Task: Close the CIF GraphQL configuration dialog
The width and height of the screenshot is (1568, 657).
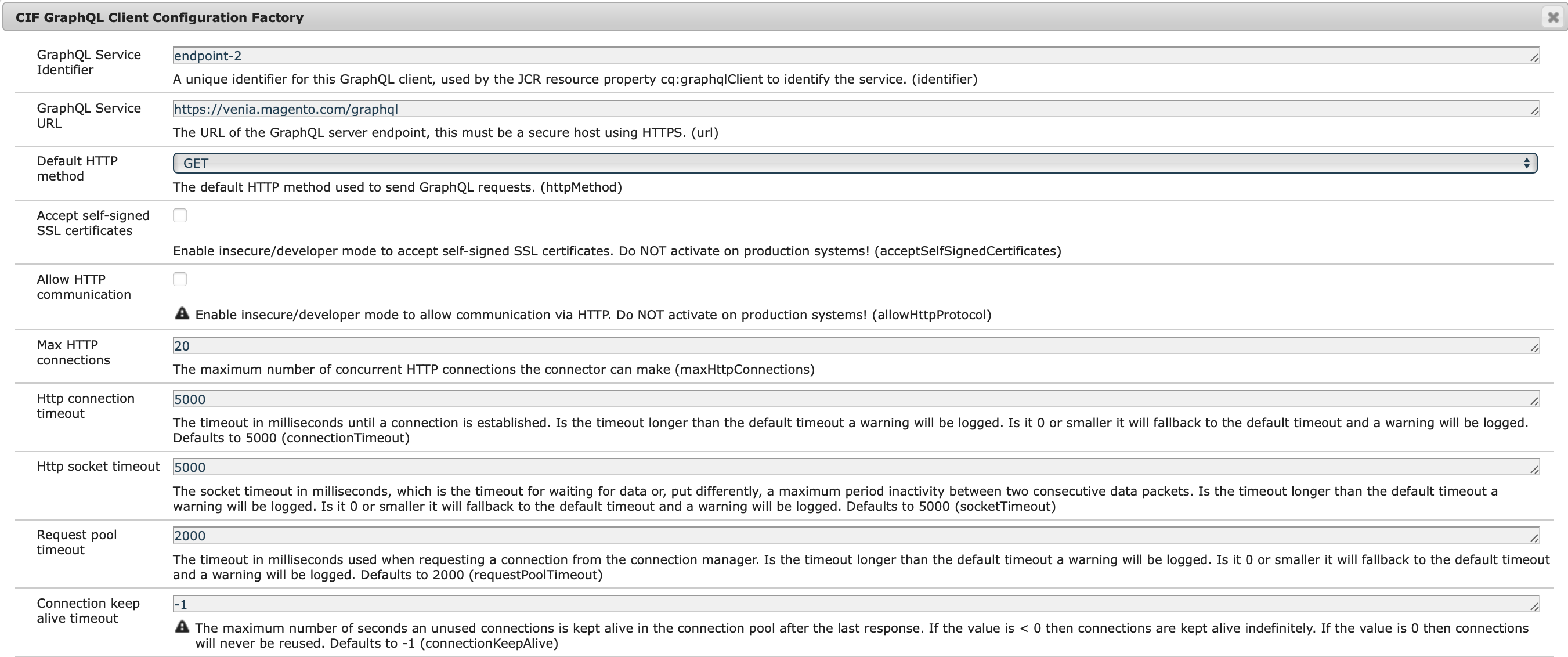Action: pyautogui.click(x=1553, y=17)
